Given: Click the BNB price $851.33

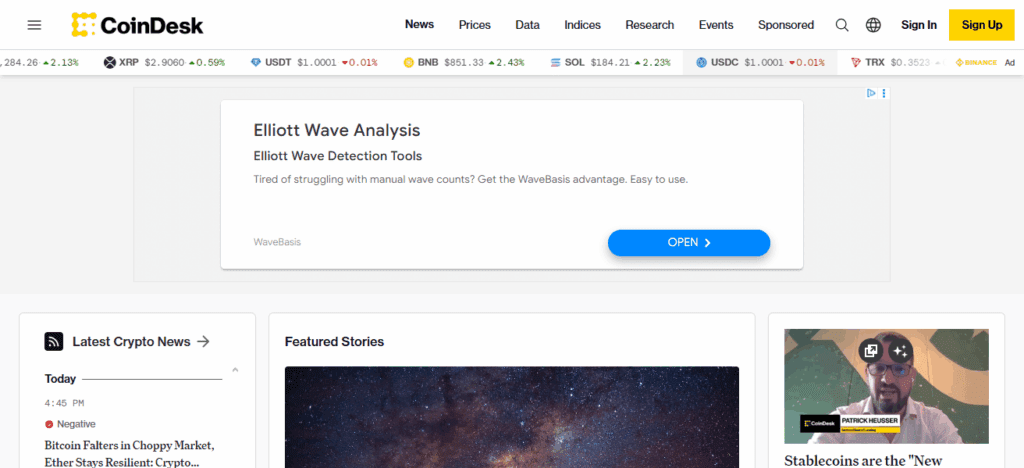Looking at the screenshot, I should (464, 63).
